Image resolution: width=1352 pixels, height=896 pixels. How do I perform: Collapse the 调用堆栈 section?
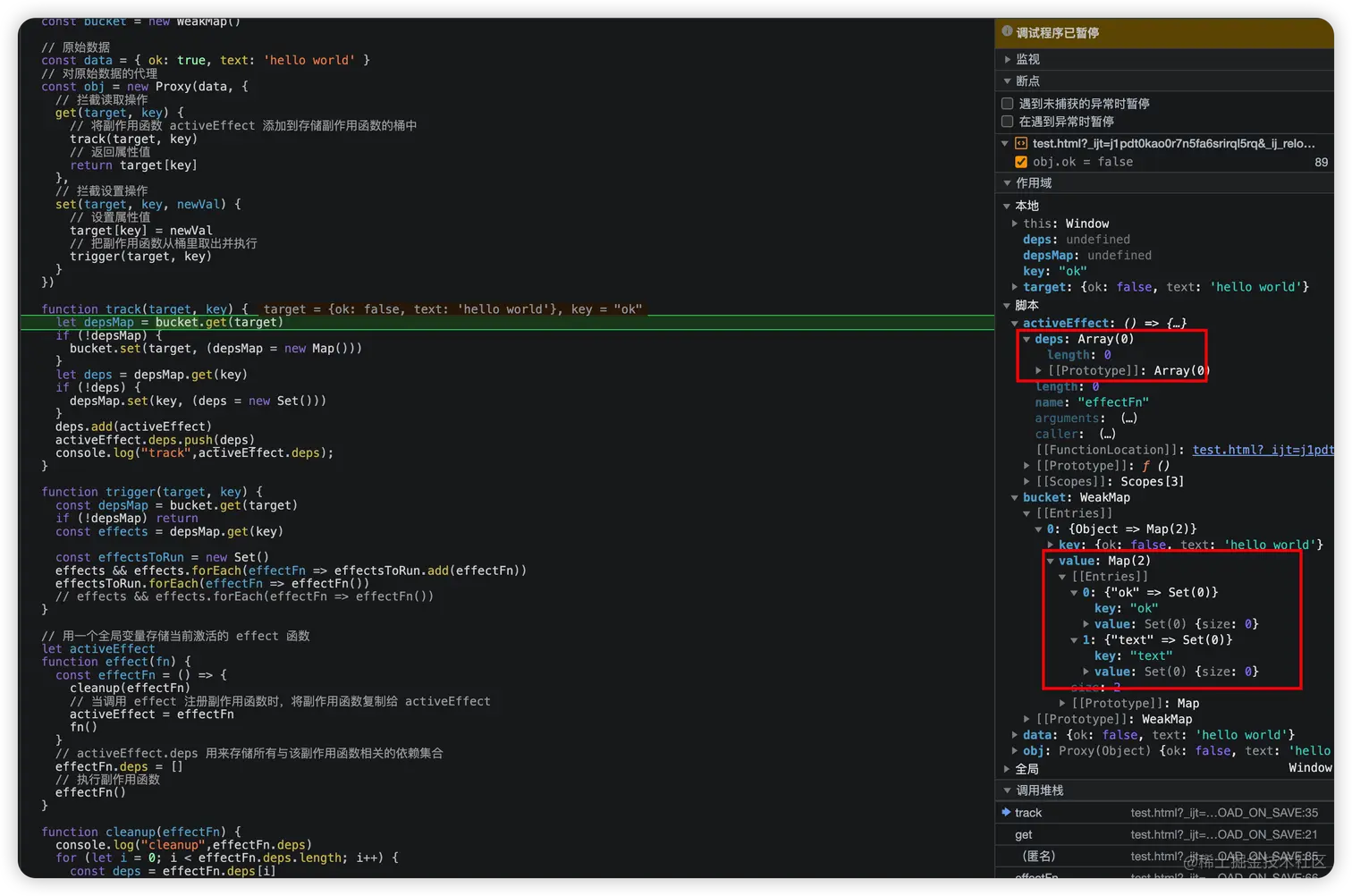tap(1008, 790)
